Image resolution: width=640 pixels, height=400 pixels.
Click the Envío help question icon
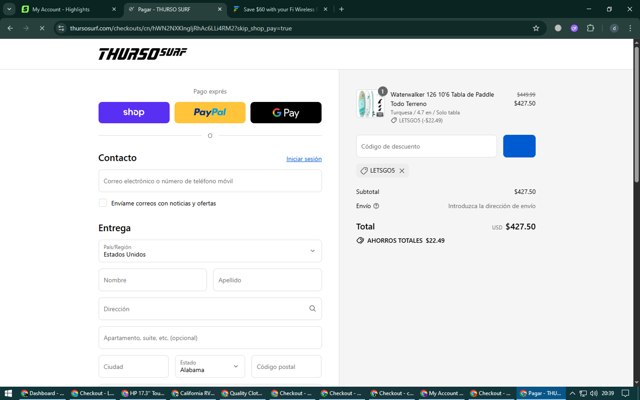(x=376, y=206)
